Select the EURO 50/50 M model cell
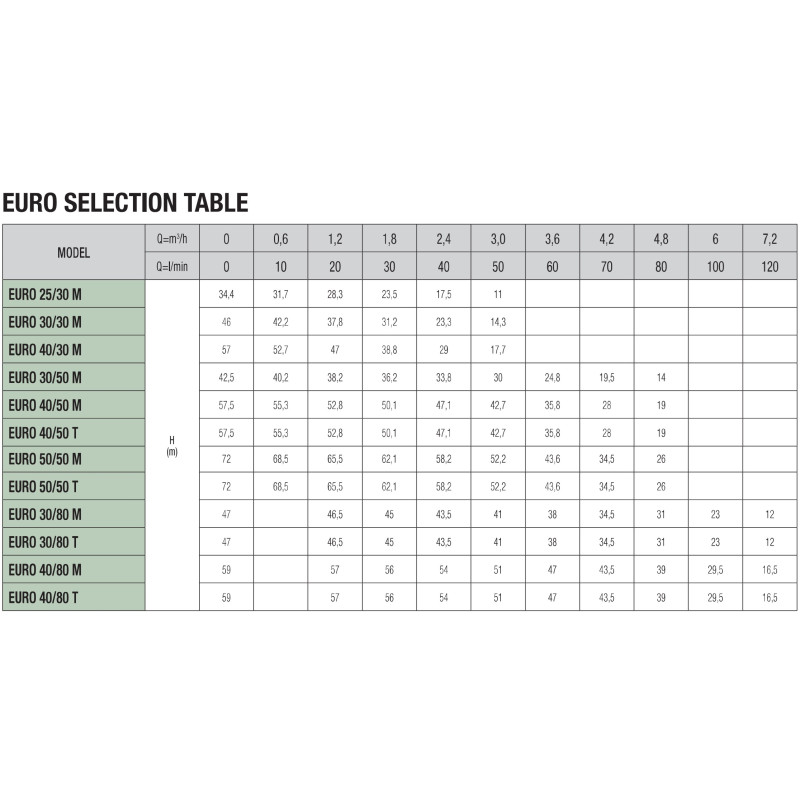Screen dimensions: 800x800 pyautogui.click(x=73, y=459)
